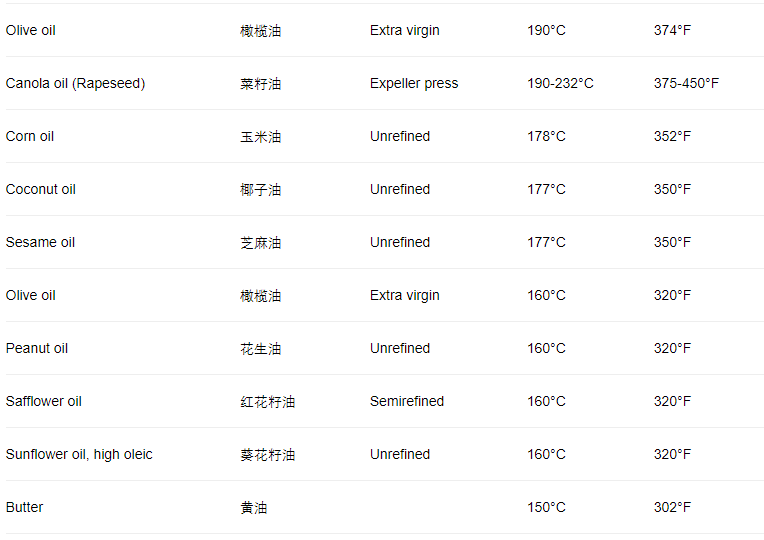Select the Chinese name 黄油 beside Butter
764x540 pixels.
click(x=253, y=508)
